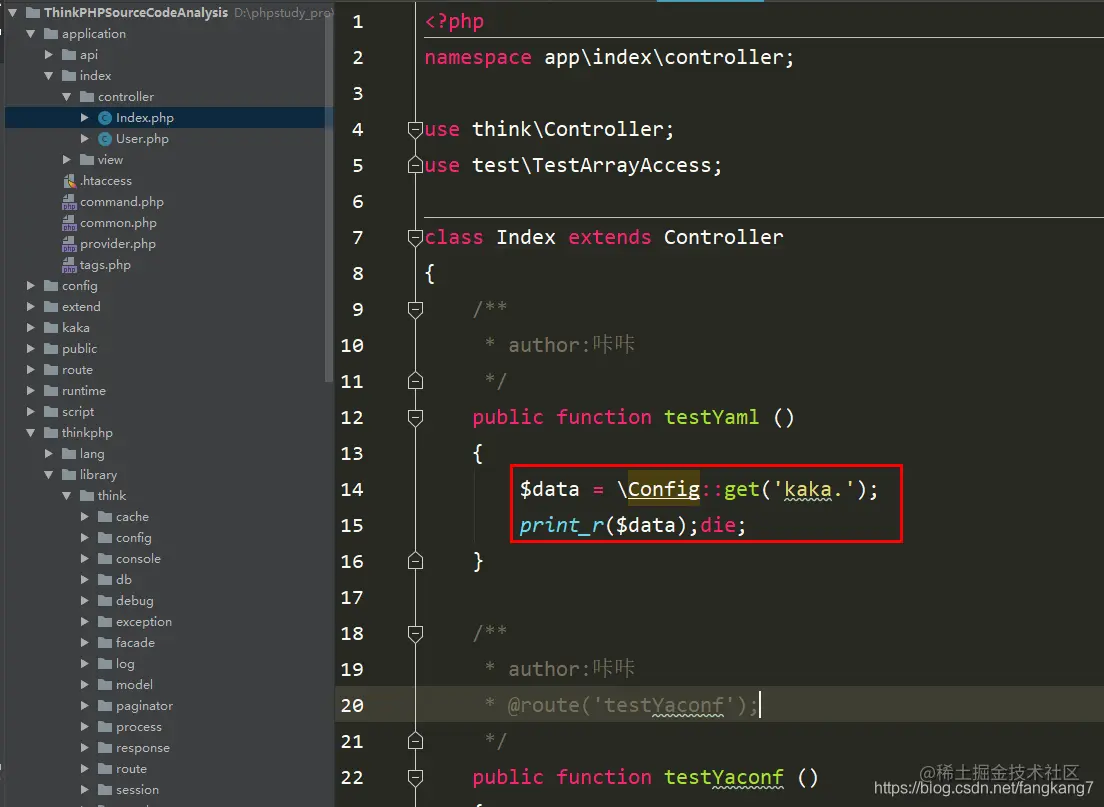Viewport: 1104px width, 807px height.
Task: Click fold end marker at line 16
Action: (415, 561)
